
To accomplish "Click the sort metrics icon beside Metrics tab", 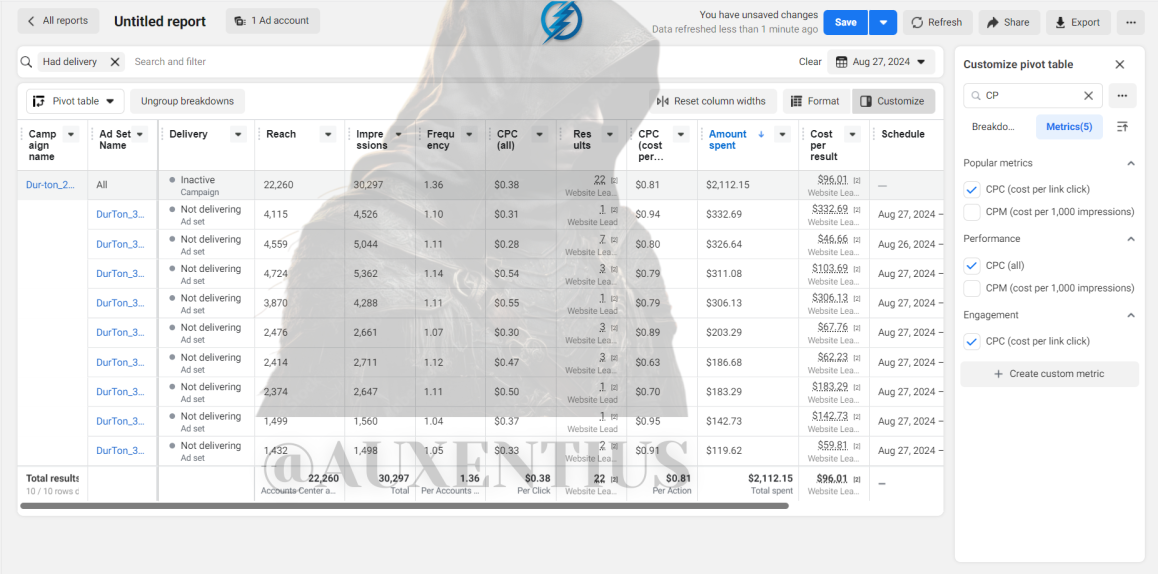I will (1122, 127).
